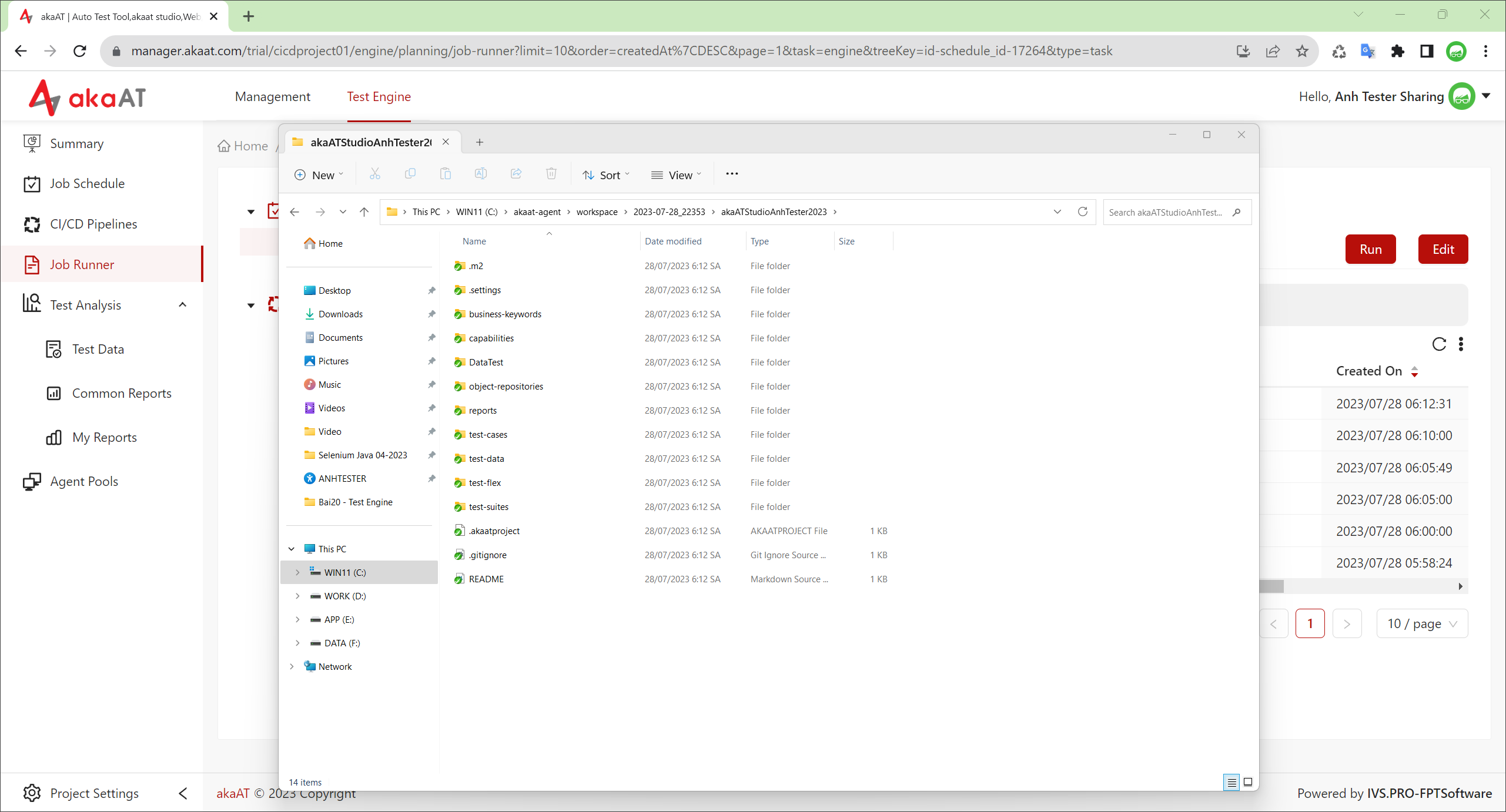Screen dimensions: 1506x812
Task: Collapse the Test Analysis section
Action: [182, 304]
